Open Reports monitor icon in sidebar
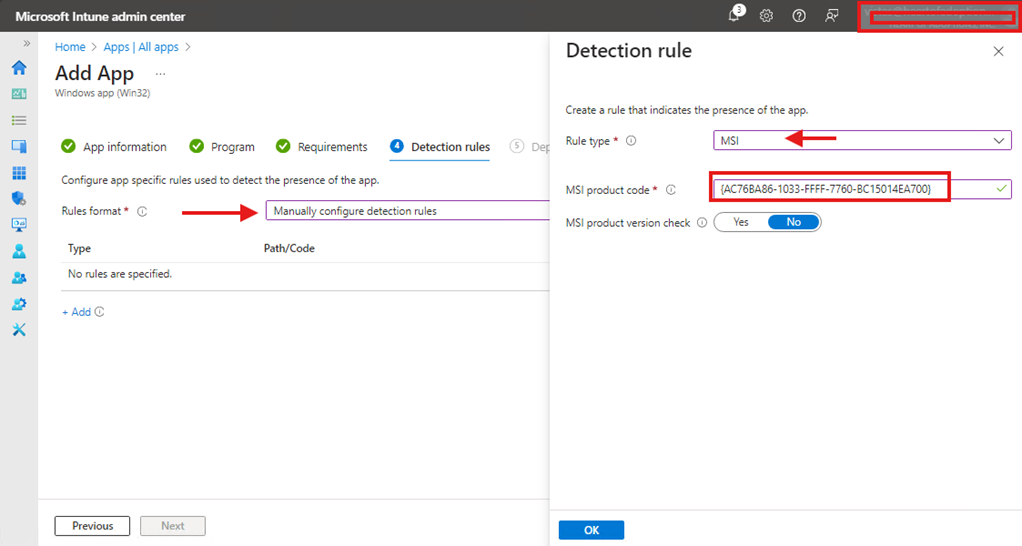Screen dimensions: 1022x546 [19, 225]
